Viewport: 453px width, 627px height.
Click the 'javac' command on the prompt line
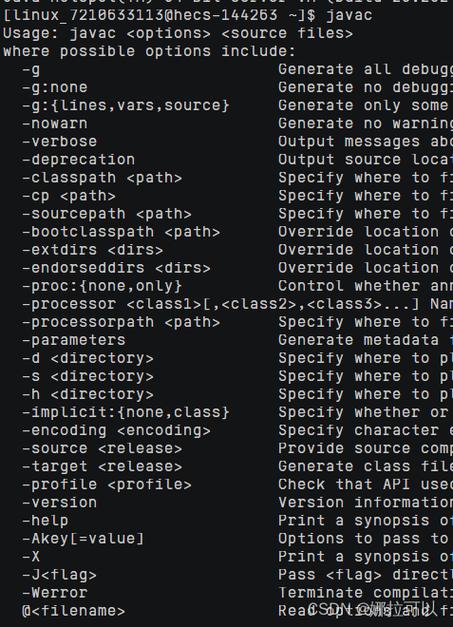(x=349, y=15)
